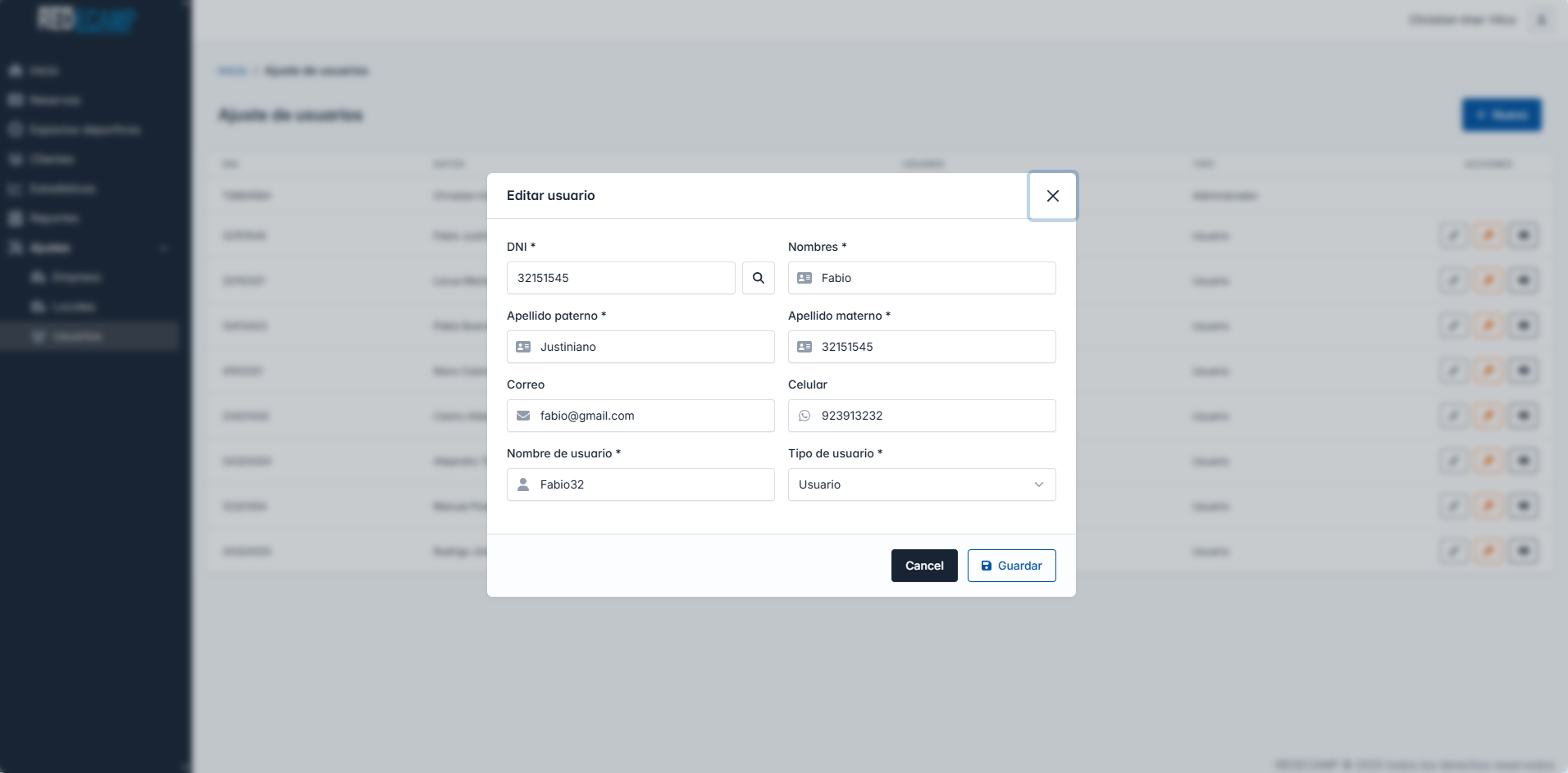Focus the DNI input field

click(621, 278)
